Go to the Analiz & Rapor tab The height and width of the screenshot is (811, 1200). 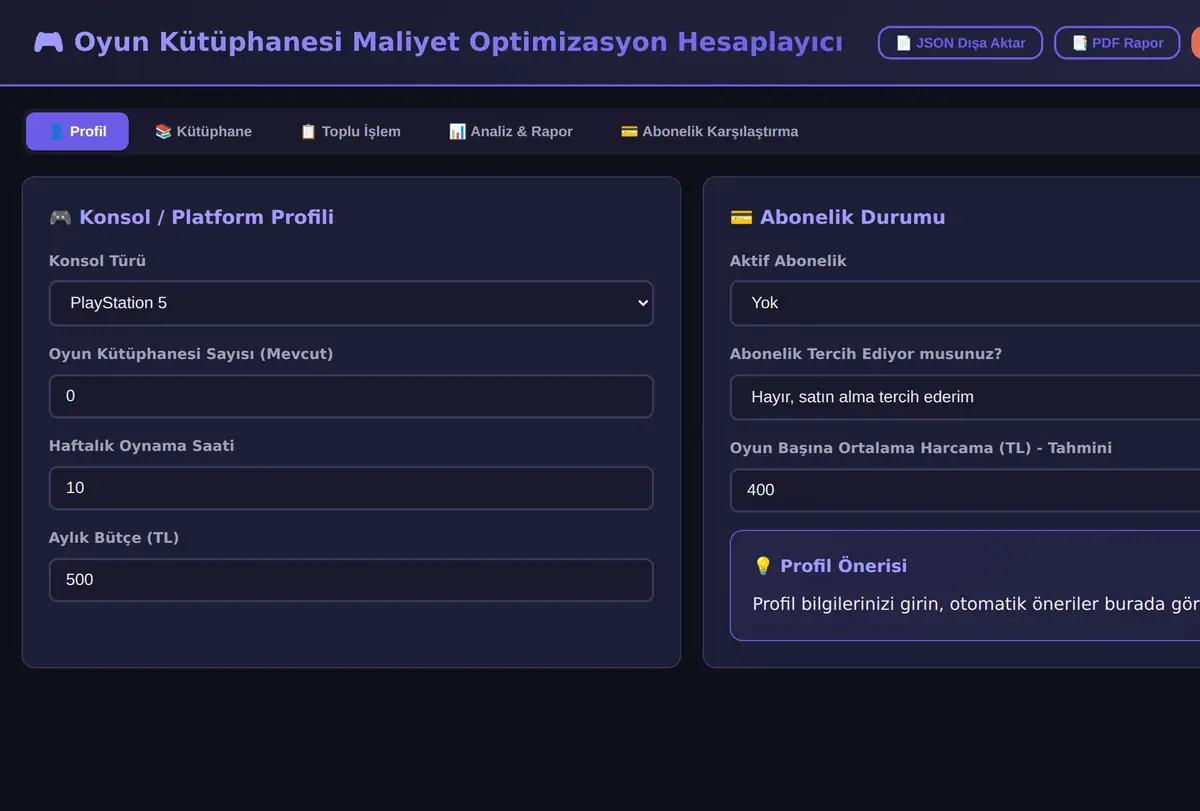510,131
